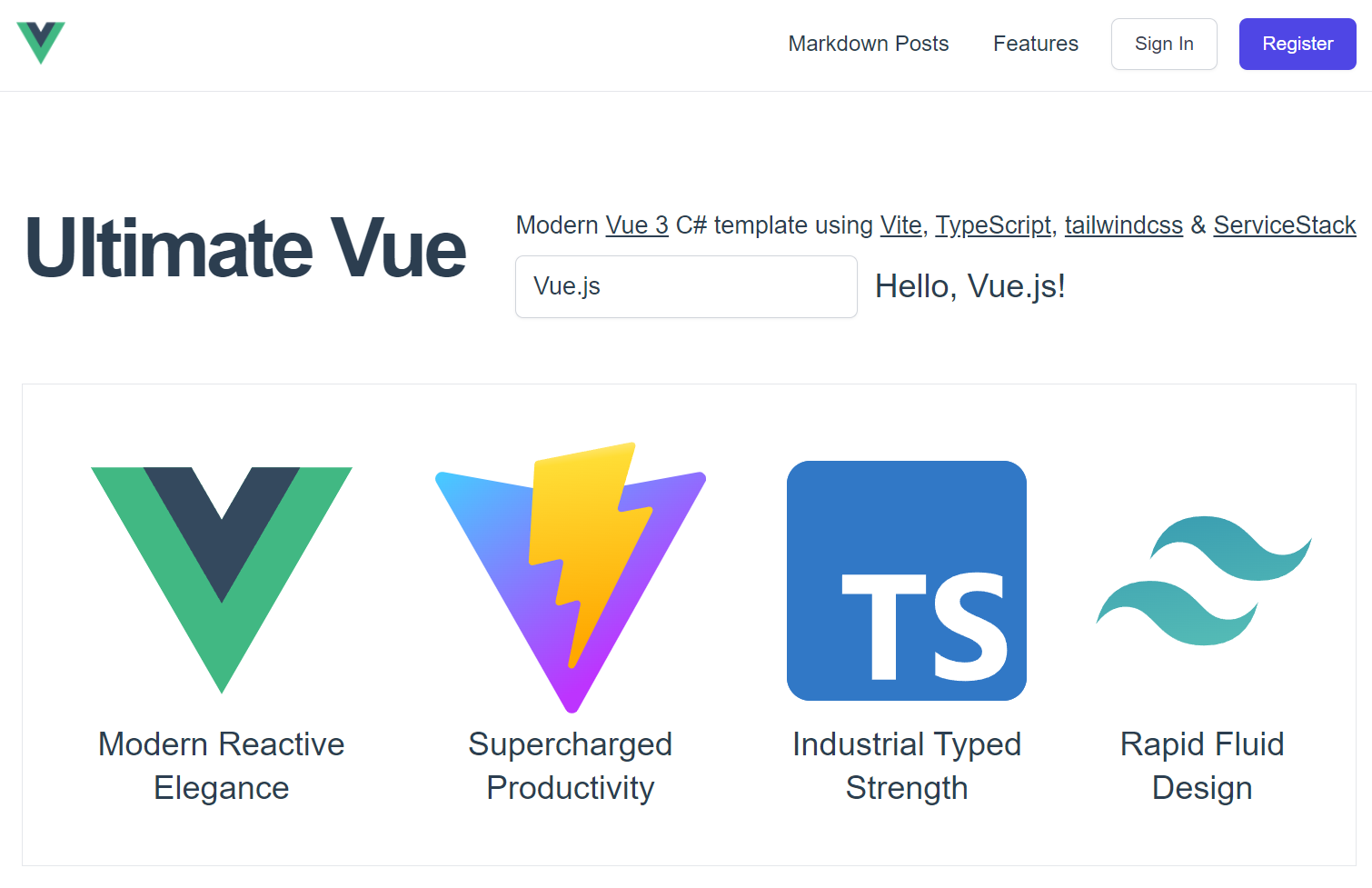Open the Markdown Posts page
This screenshot has height=888, width=1372.
(868, 44)
